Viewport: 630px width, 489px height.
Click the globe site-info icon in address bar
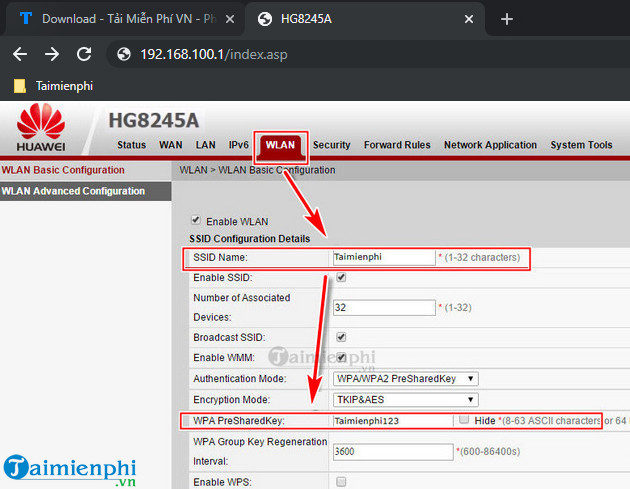tap(124, 54)
